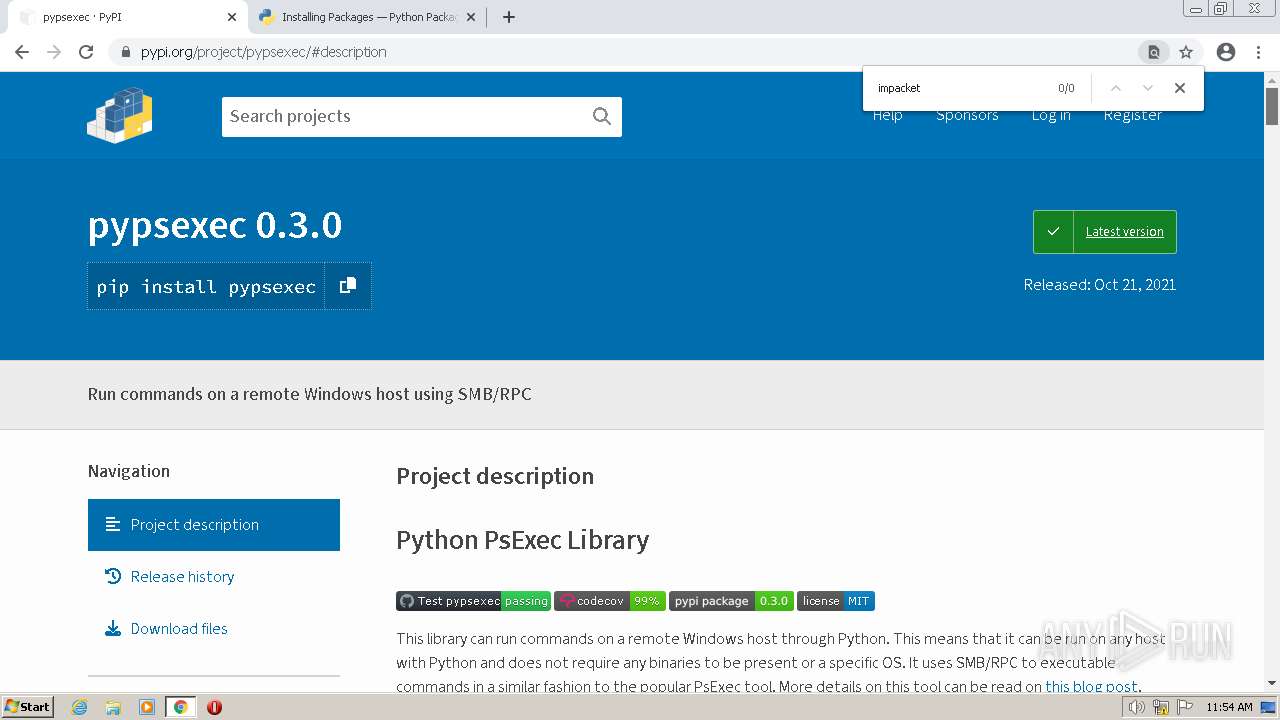Click the action center flag icon
Screen dimensions: 1280x720
[x=1183, y=707]
